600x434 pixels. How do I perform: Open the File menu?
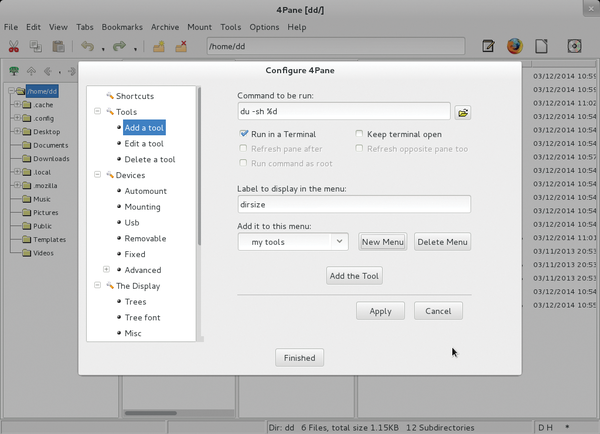(x=11, y=27)
